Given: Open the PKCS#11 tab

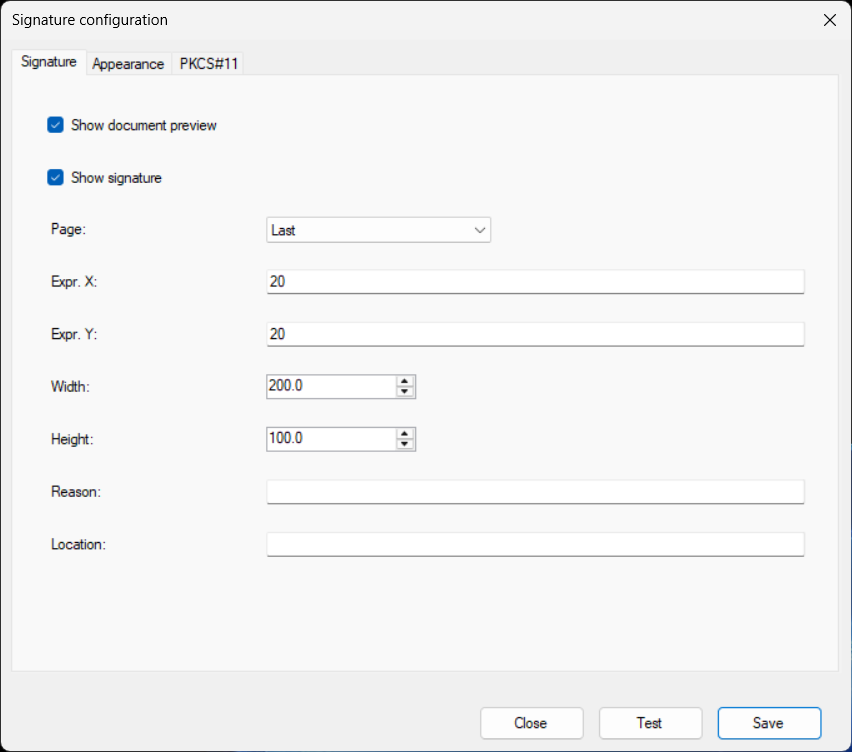Looking at the screenshot, I should (209, 64).
